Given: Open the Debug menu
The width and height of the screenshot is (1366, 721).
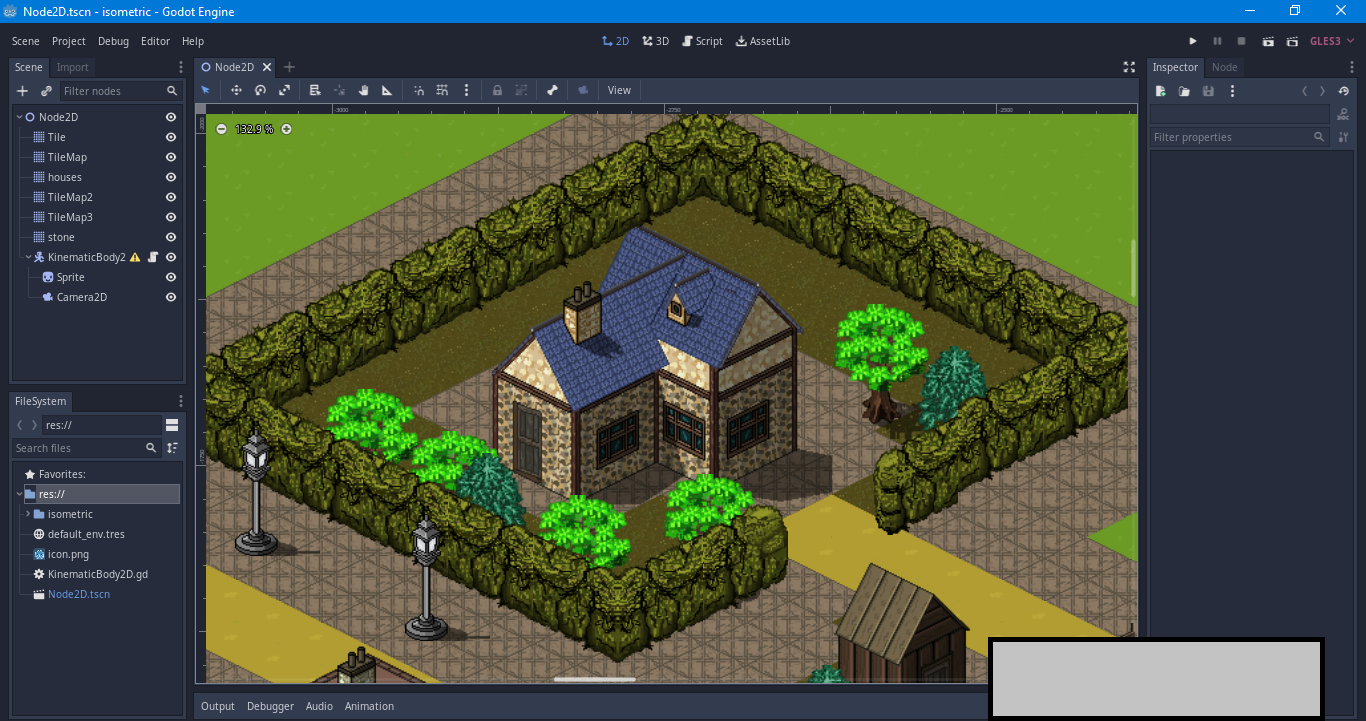Looking at the screenshot, I should pyautogui.click(x=113, y=41).
